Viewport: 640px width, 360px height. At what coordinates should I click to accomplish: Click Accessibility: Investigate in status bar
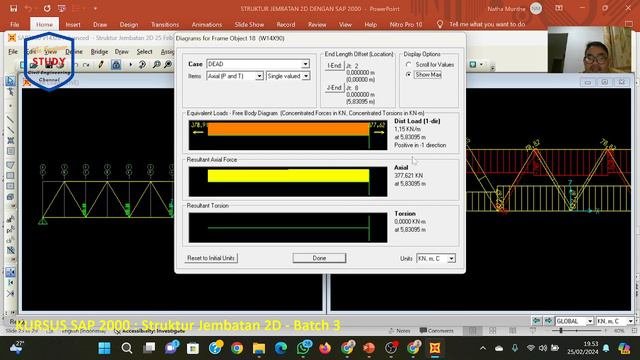click(149, 331)
